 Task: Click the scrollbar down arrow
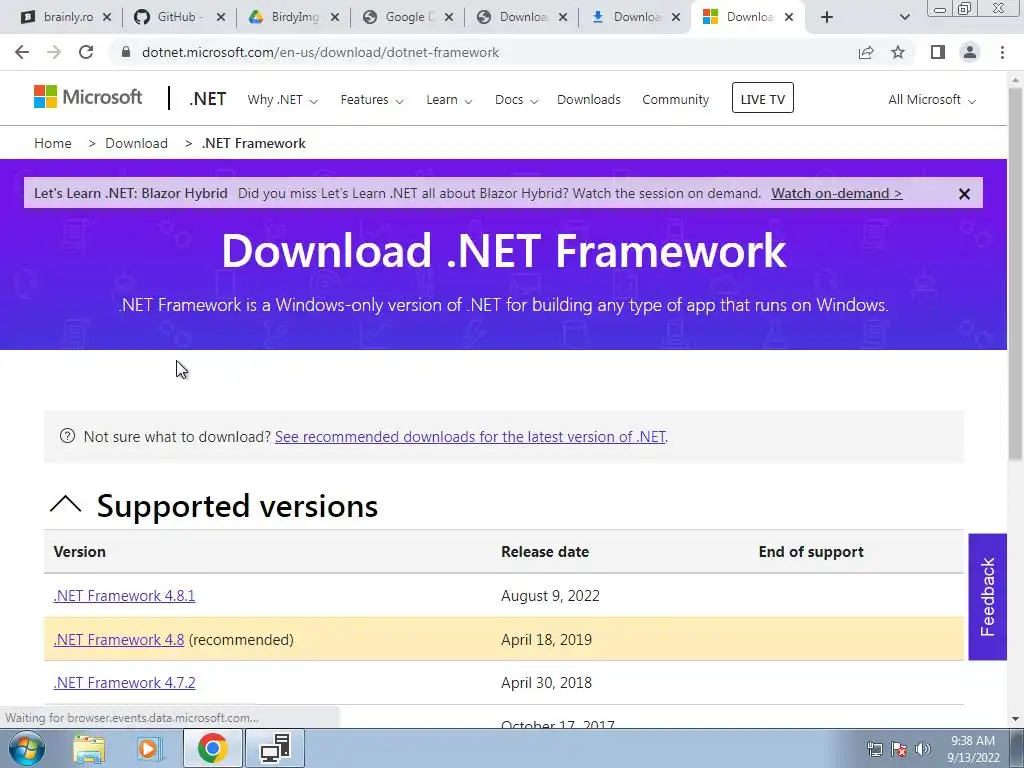(x=1016, y=719)
